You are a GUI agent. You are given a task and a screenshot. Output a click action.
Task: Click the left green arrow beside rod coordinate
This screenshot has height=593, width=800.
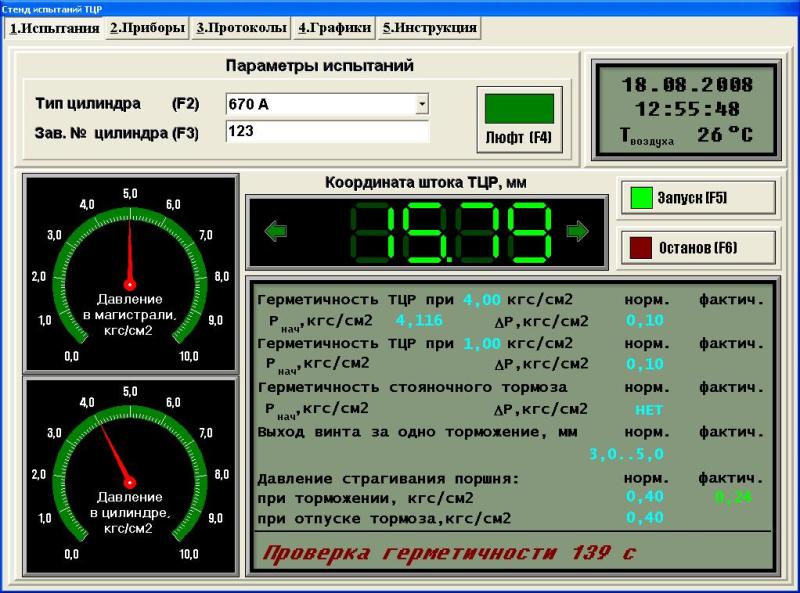click(276, 232)
